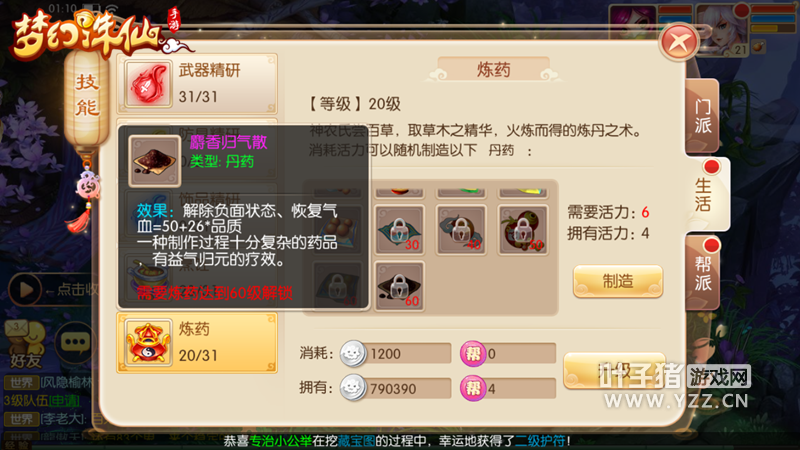The width and height of the screenshot is (800, 450).
Task: Close the skill panel with red X
Action: tap(679, 42)
